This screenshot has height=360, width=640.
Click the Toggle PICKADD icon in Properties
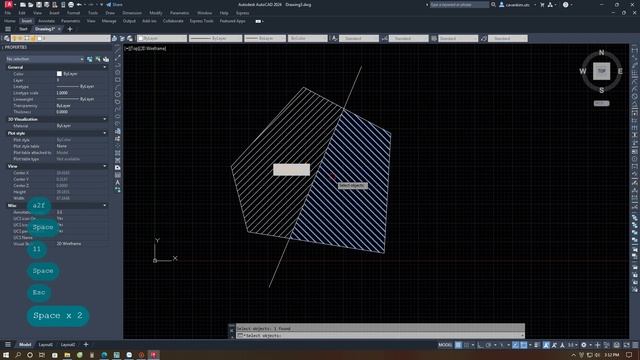point(90,59)
